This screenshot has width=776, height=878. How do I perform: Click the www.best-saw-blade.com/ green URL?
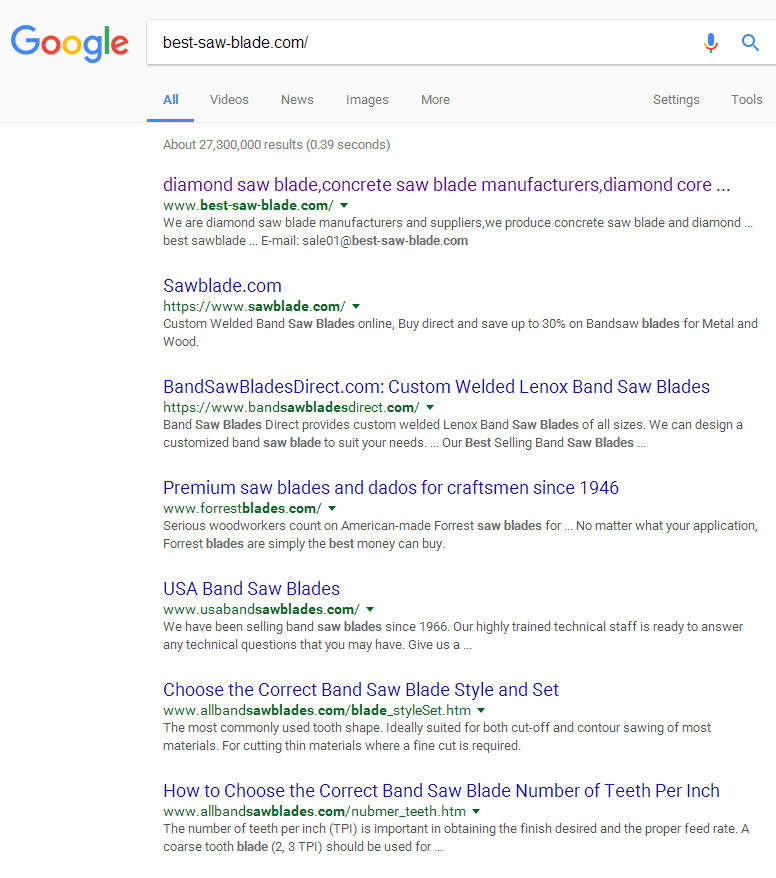(248, 206)
